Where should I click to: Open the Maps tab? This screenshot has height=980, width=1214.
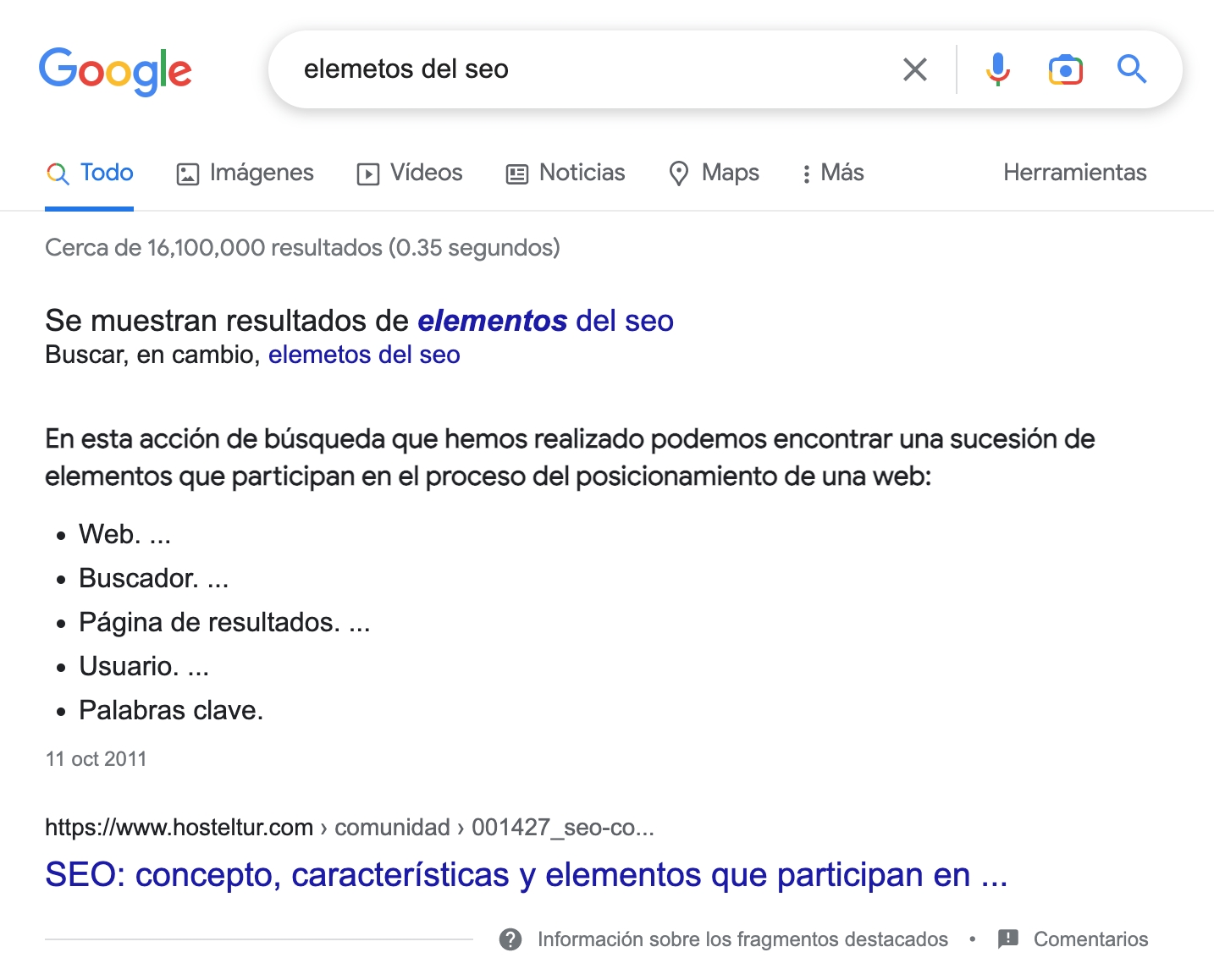coord(714,173)
